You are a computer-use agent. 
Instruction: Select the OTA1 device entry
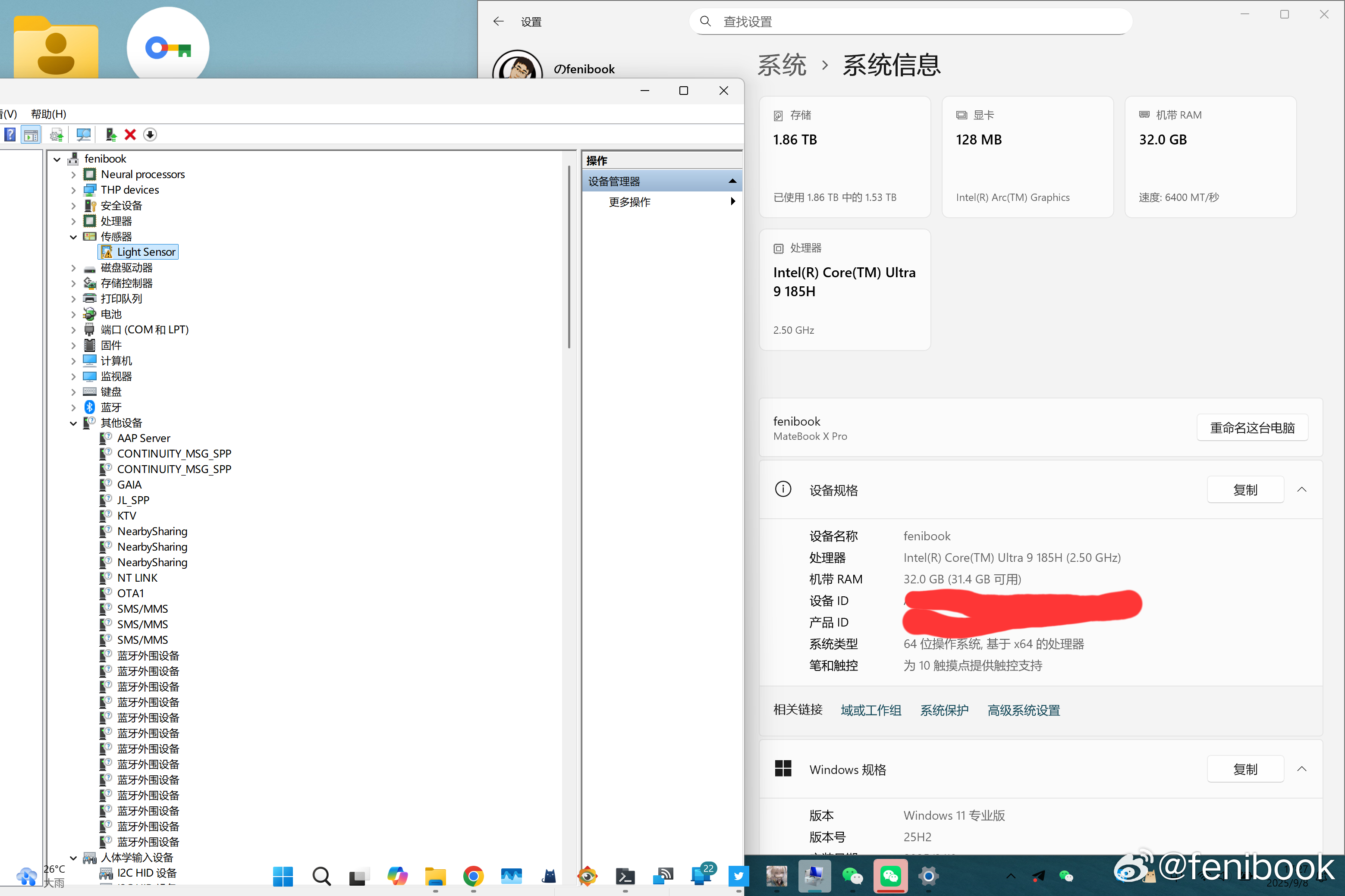(x=131, y=594)
